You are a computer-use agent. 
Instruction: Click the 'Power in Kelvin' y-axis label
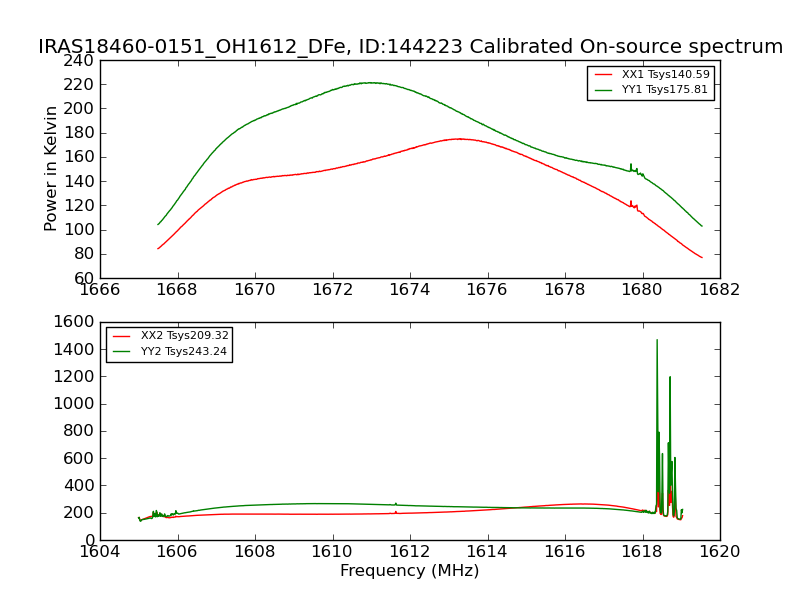click(x=51, y=169)
